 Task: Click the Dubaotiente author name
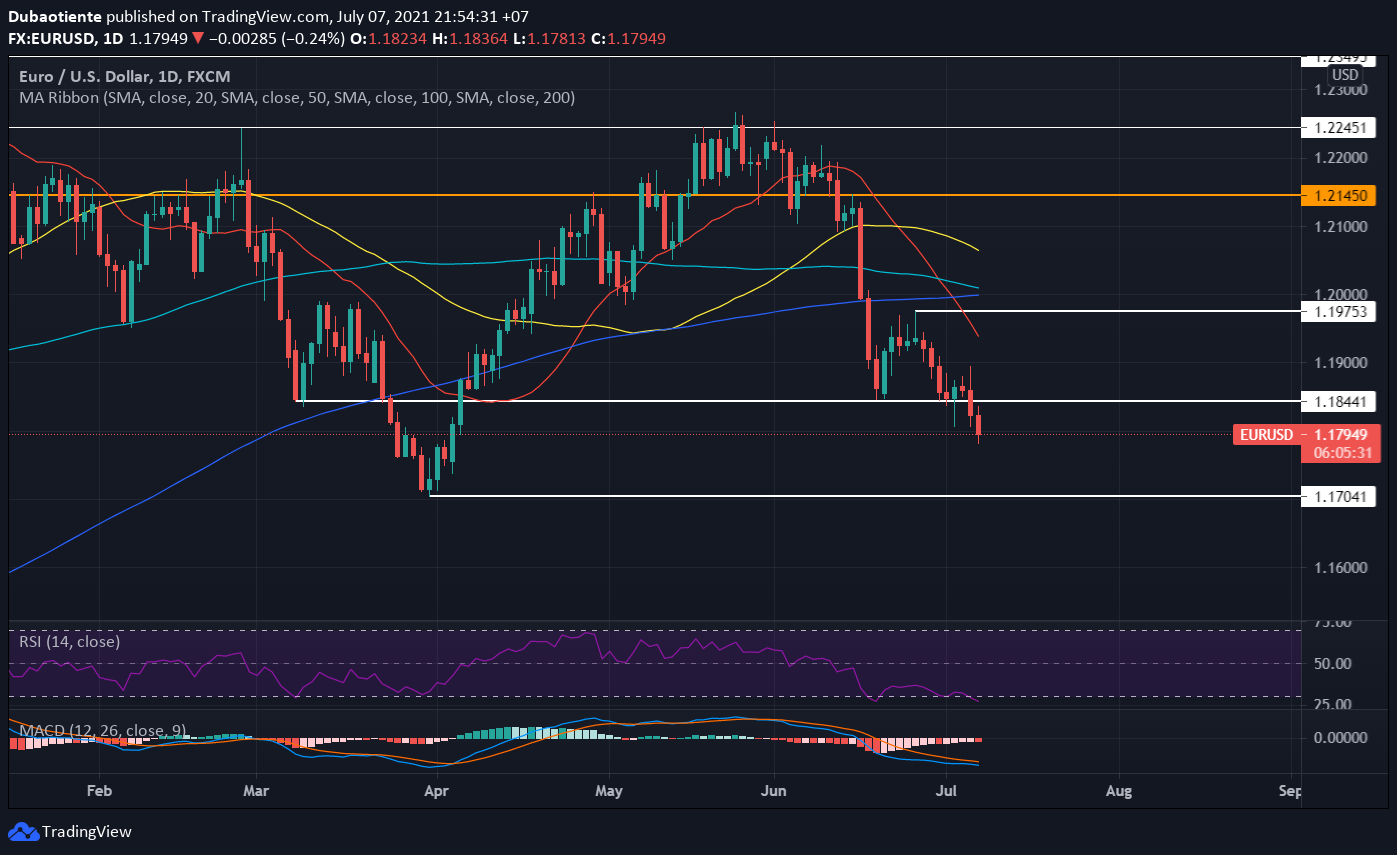coord(55,17)
